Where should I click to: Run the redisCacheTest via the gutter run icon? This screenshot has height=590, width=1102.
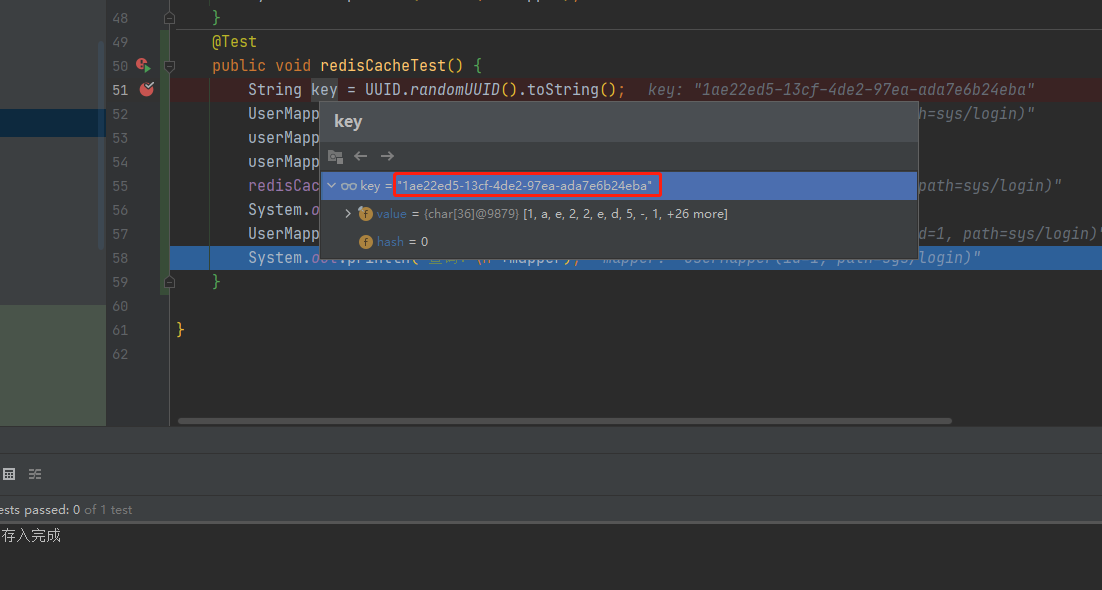point(146,65)
